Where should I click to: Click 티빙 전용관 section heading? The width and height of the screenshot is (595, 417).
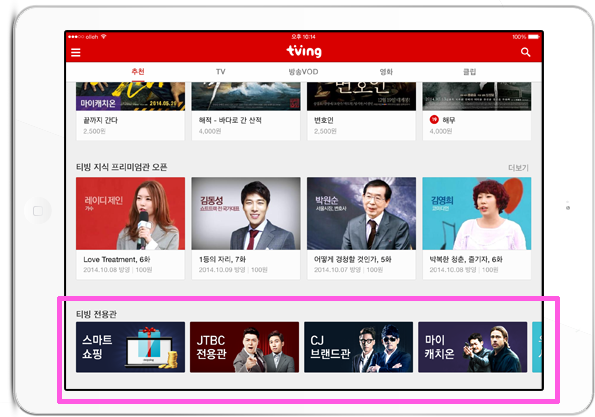pyautogui.click(x=96, y=314)
